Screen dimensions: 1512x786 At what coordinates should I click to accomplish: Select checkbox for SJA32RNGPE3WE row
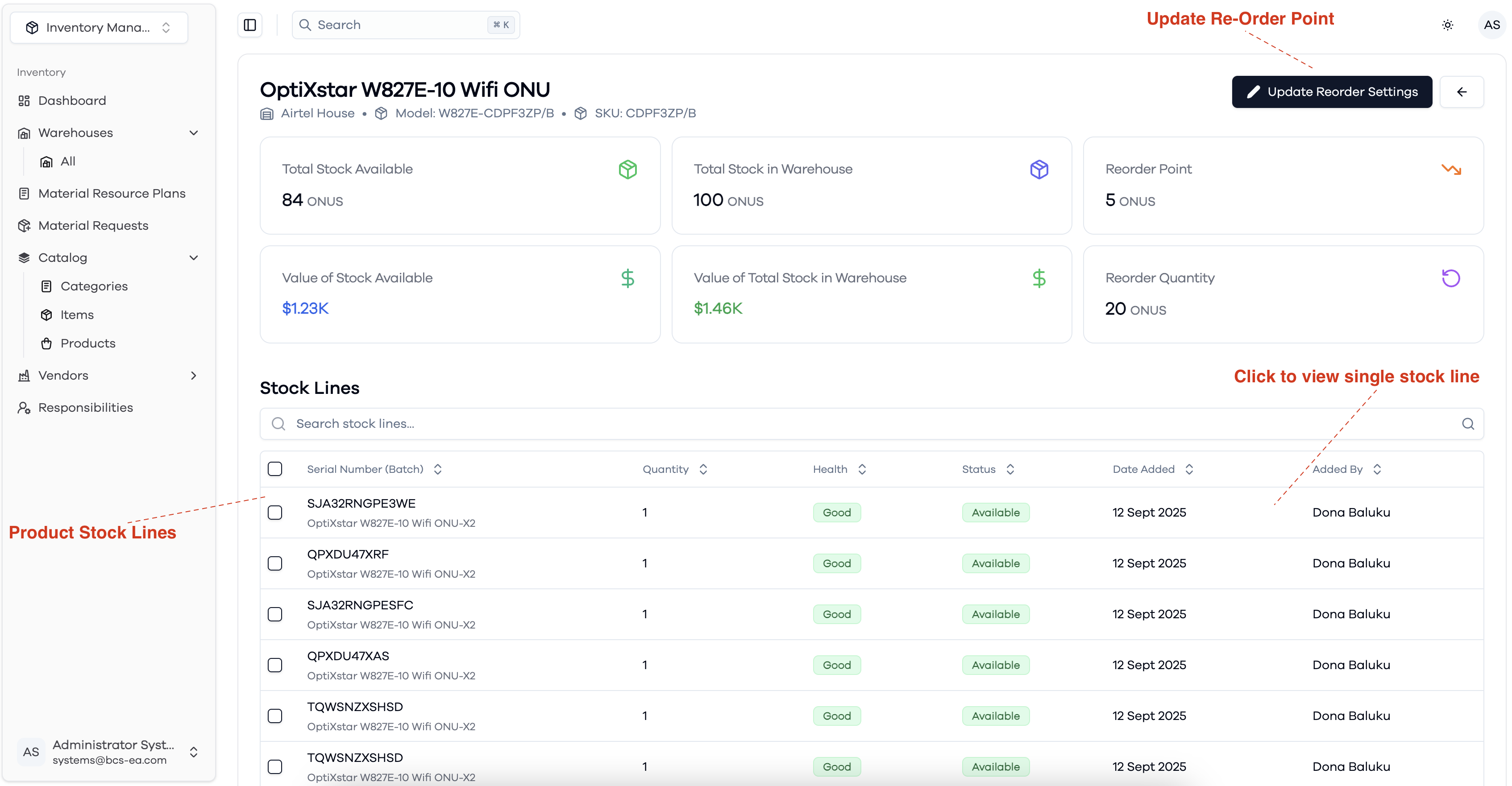coord(275,512)
